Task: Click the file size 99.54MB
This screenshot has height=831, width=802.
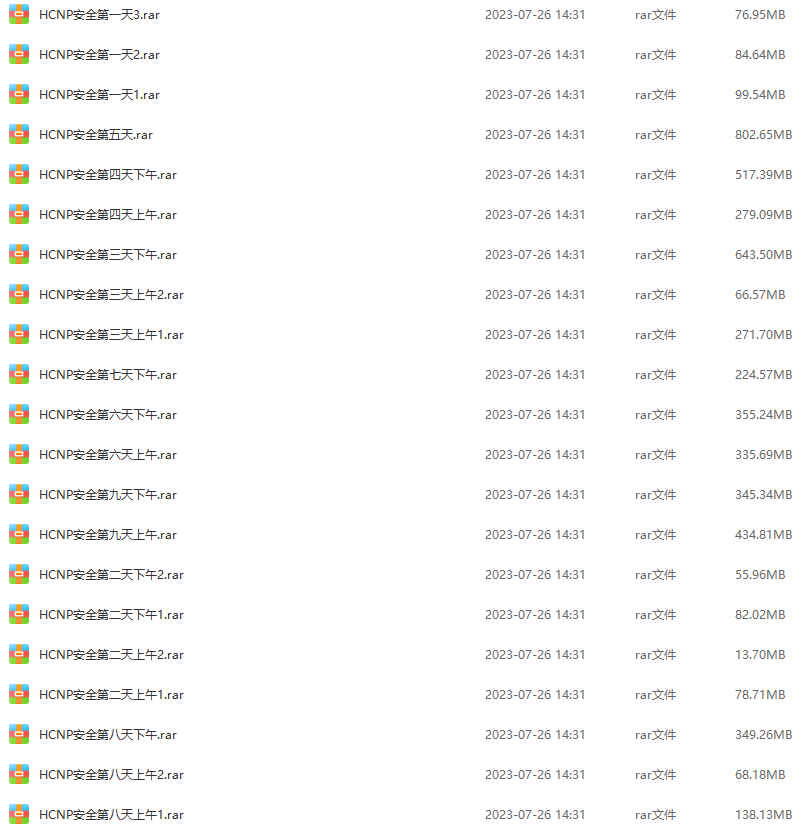Action: (760, 95)
